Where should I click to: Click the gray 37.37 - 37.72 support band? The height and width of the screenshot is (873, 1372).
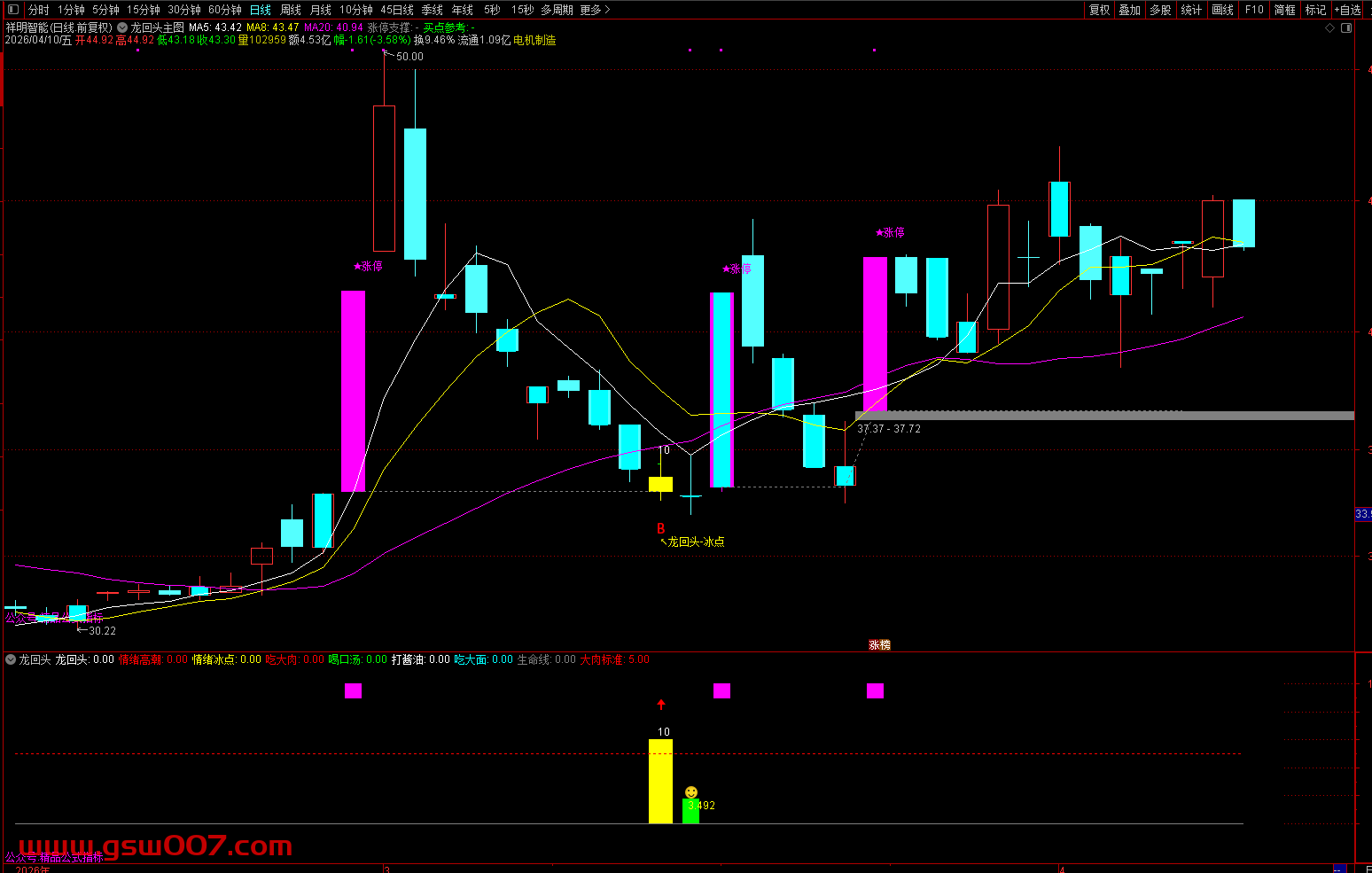point(1103,415)
